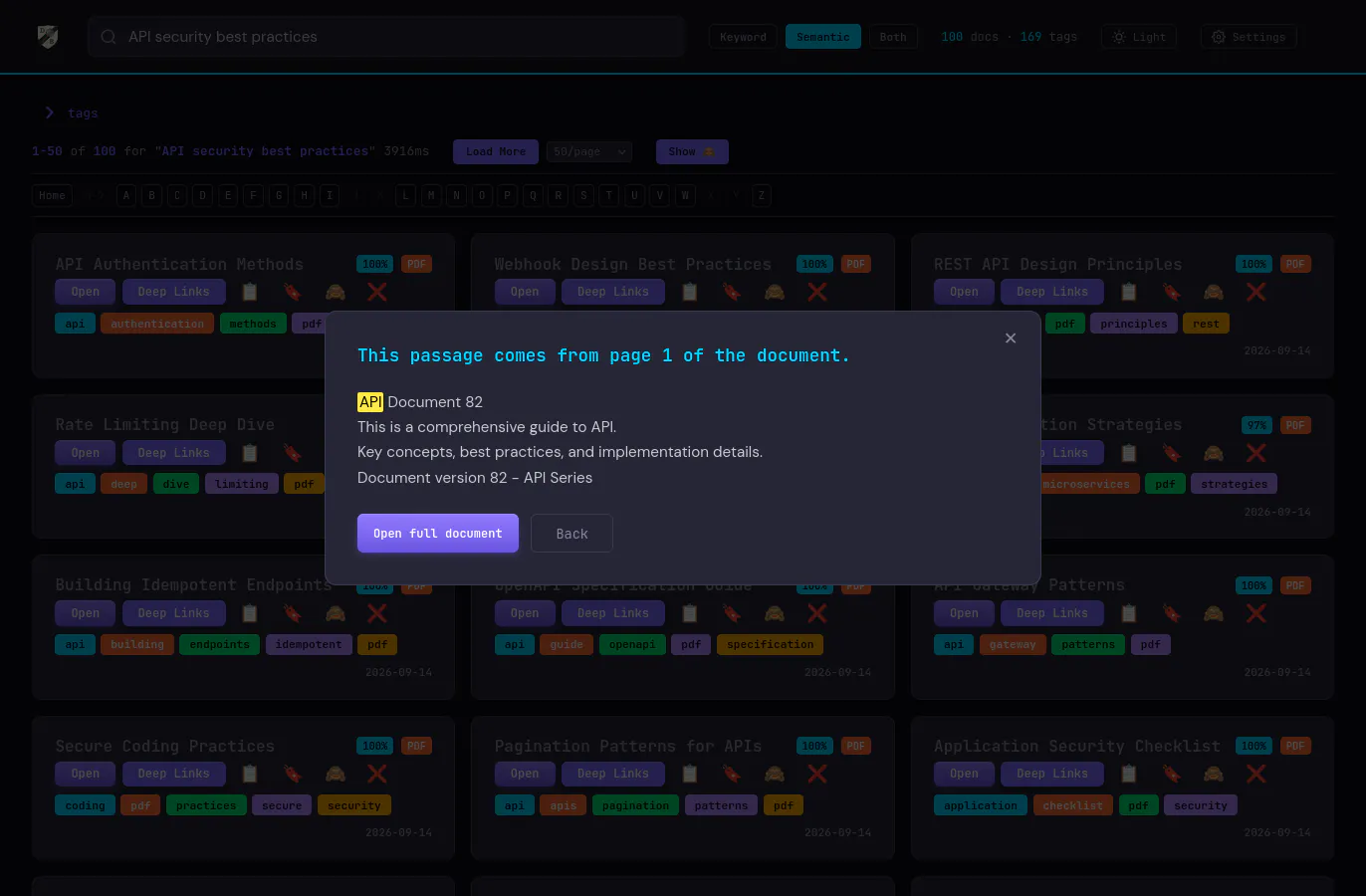1366x896 pixels.
Task: Click Deep Links on Application Security Checklist
Action: click(x=1052, y=774)
